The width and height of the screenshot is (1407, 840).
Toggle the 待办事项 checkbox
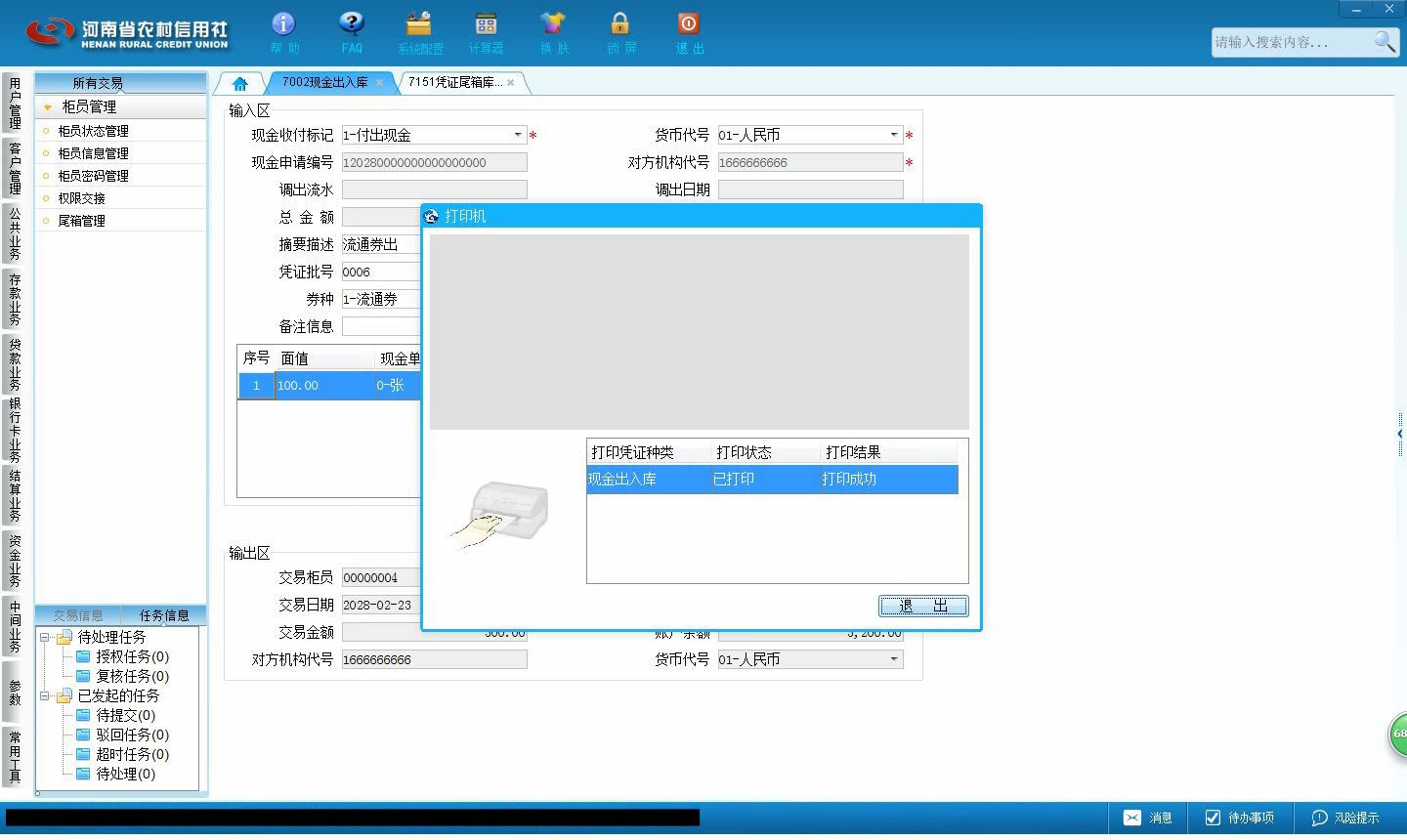coord(1213,818)
